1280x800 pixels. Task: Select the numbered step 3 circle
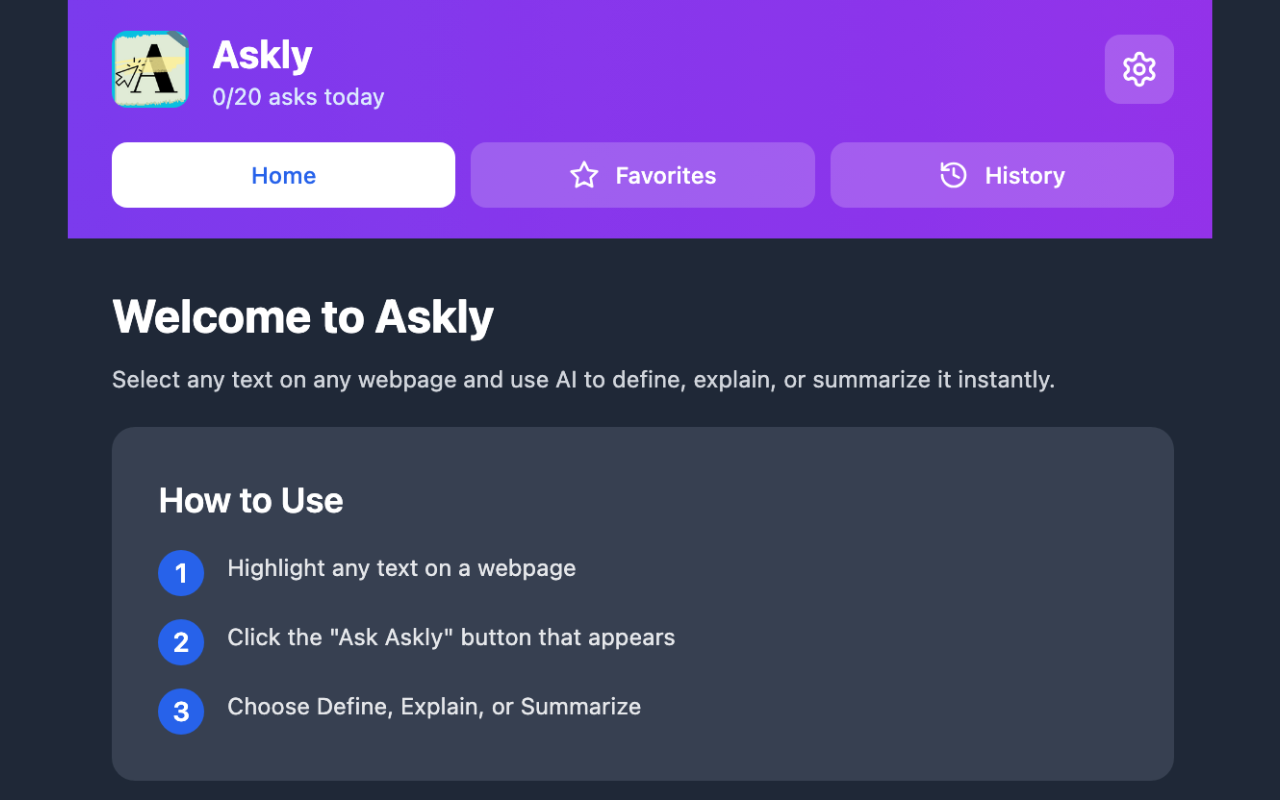[181, 711]
